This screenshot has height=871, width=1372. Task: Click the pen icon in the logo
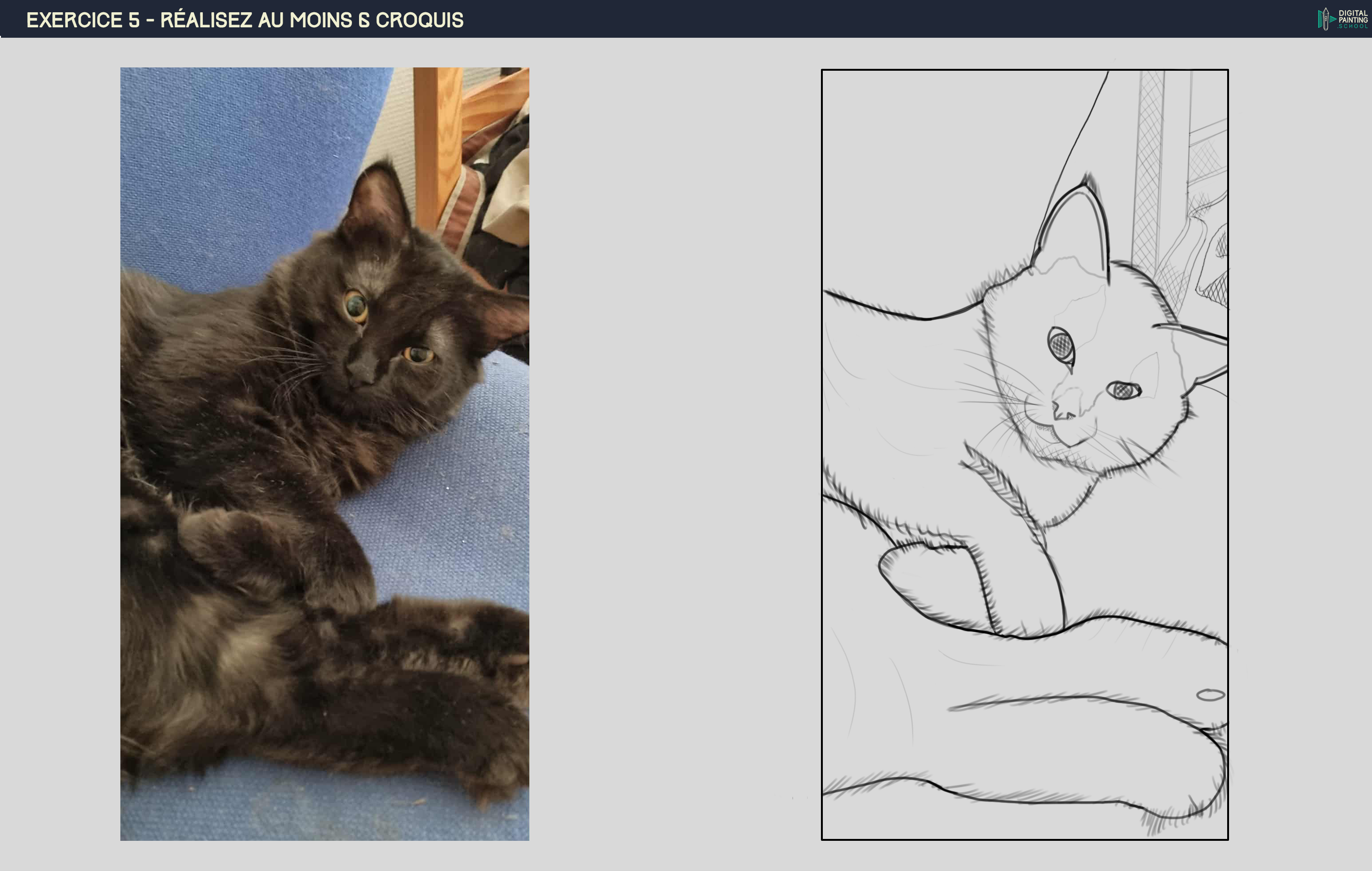(x=1325, y=19)
